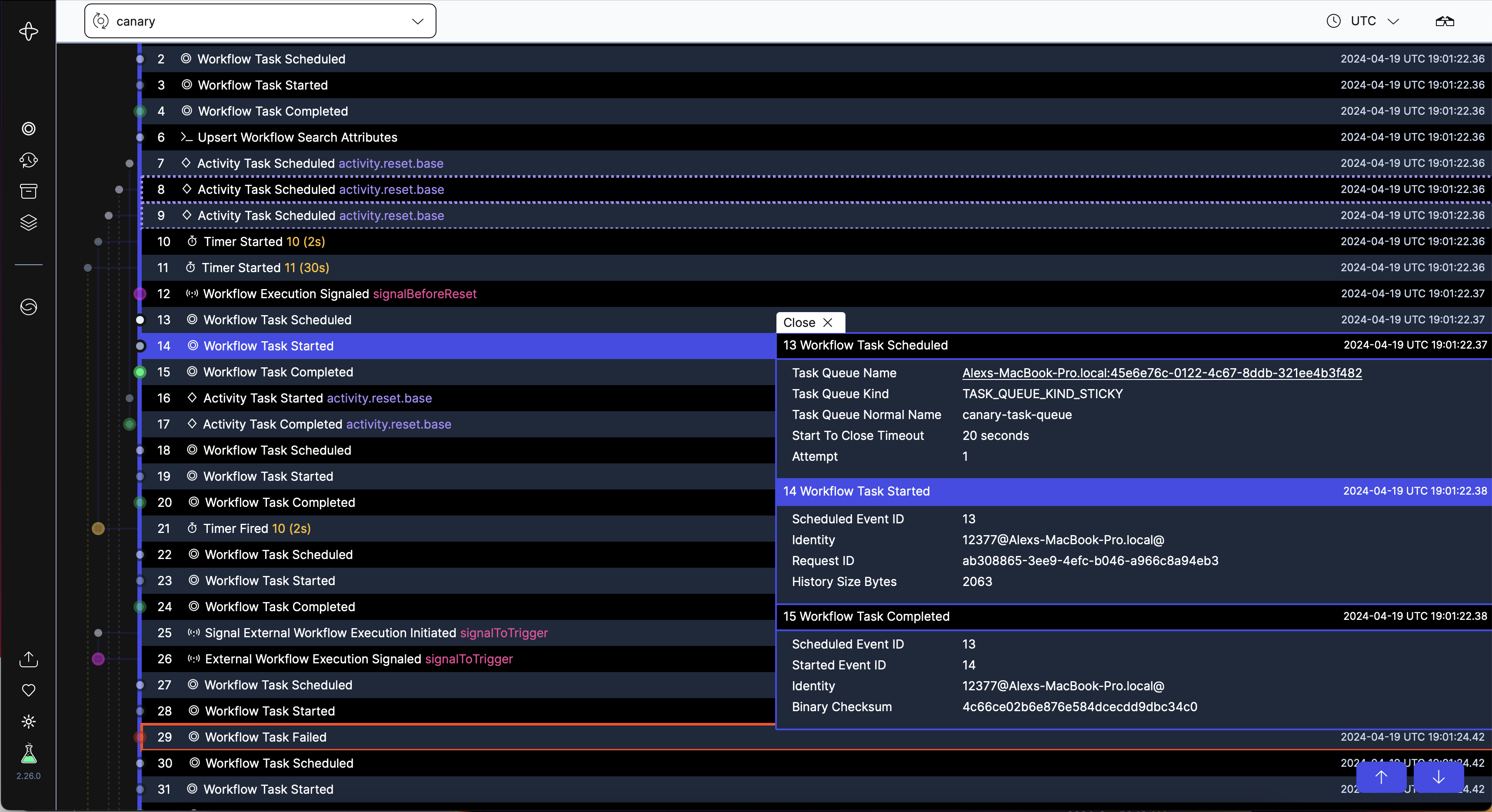Click the green timeline dot for event 4

click(x=140, y=111)
